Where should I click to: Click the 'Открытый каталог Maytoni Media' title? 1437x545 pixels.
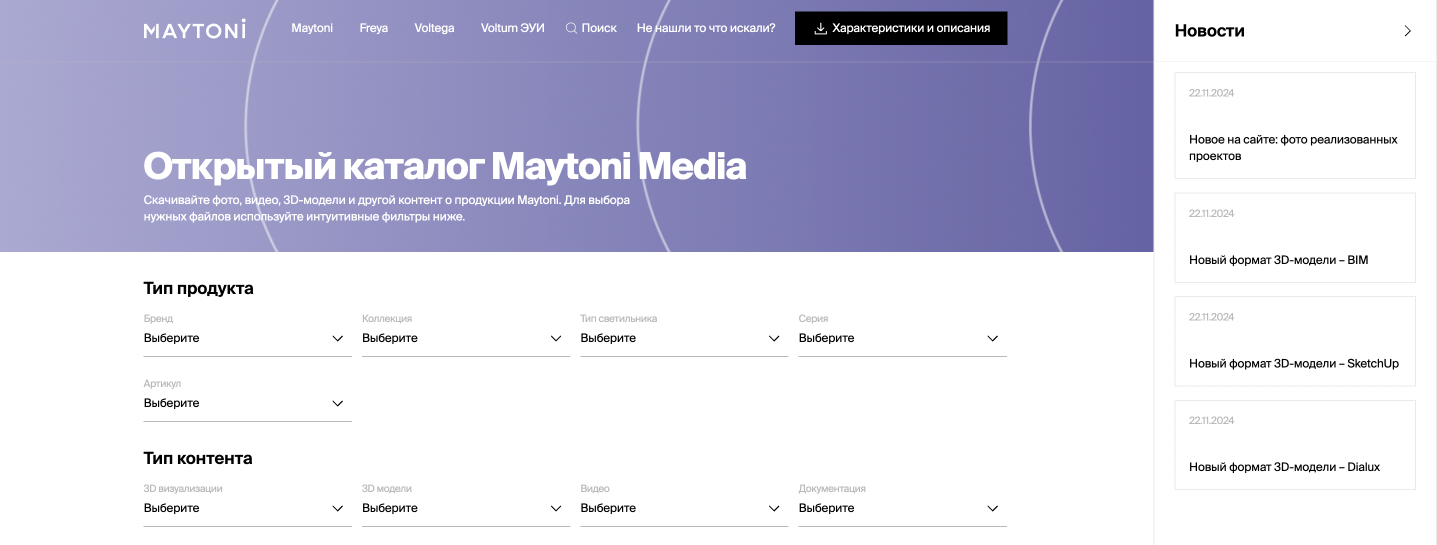445,166
